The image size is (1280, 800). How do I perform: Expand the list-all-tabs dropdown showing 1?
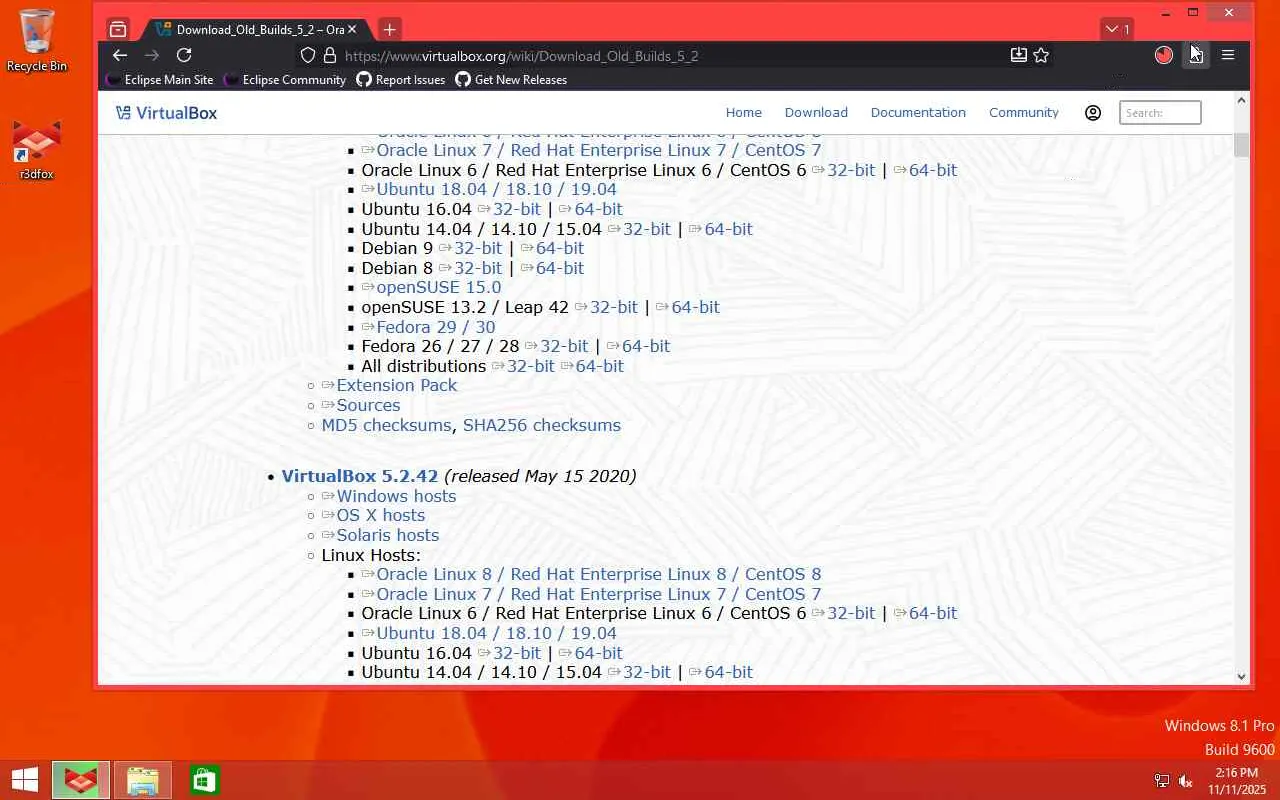(1116, 29)
